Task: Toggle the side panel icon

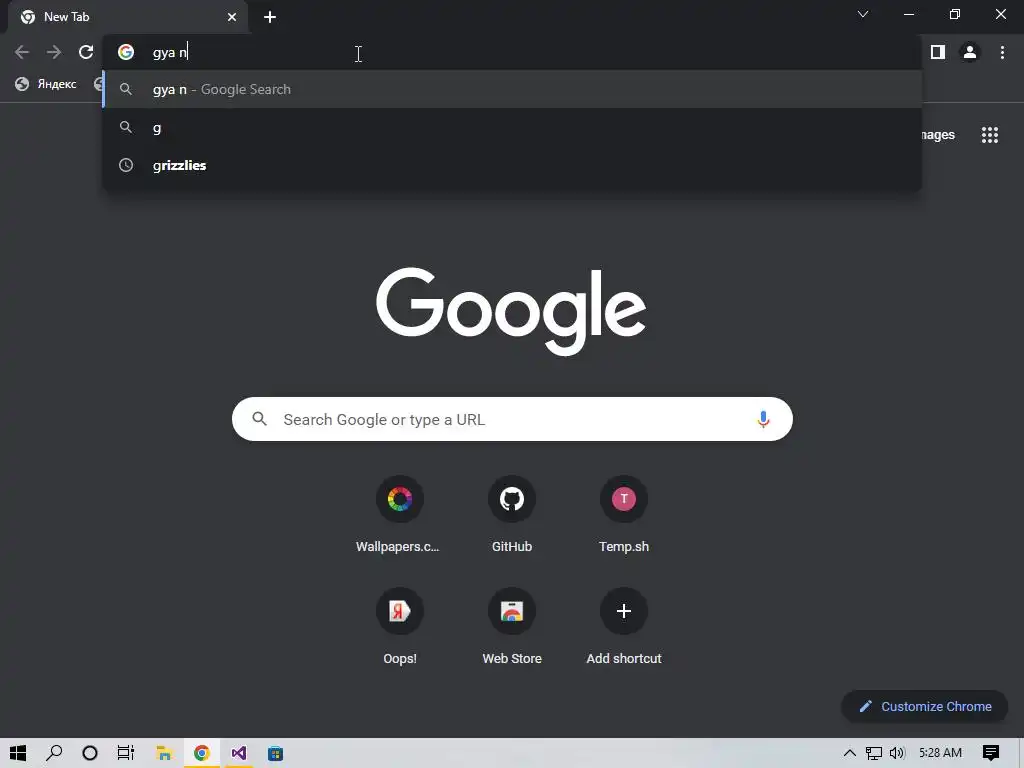Action: pyautogui.click(x=938, y=52)
